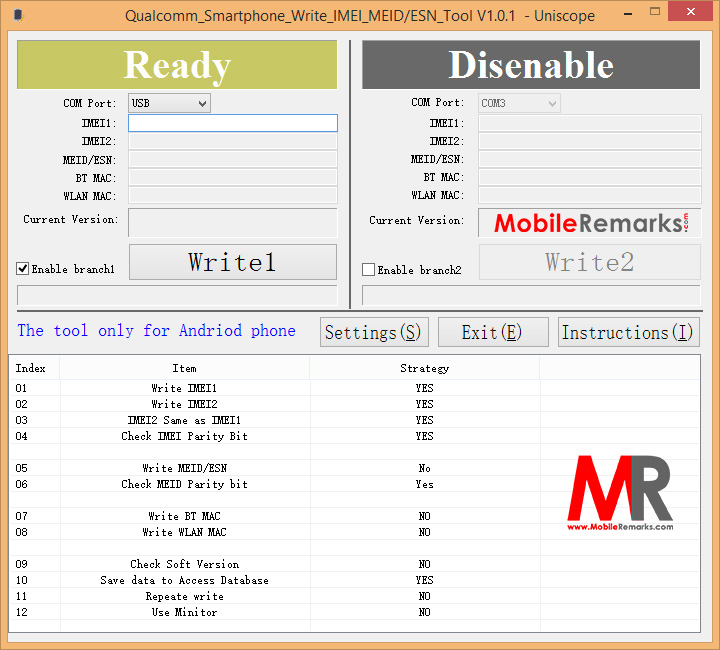The height and width of the screenshot is (650, 720).
Task: Click the 'No' strategy for Write MEID/ESN
Action: tap(425, 468)
